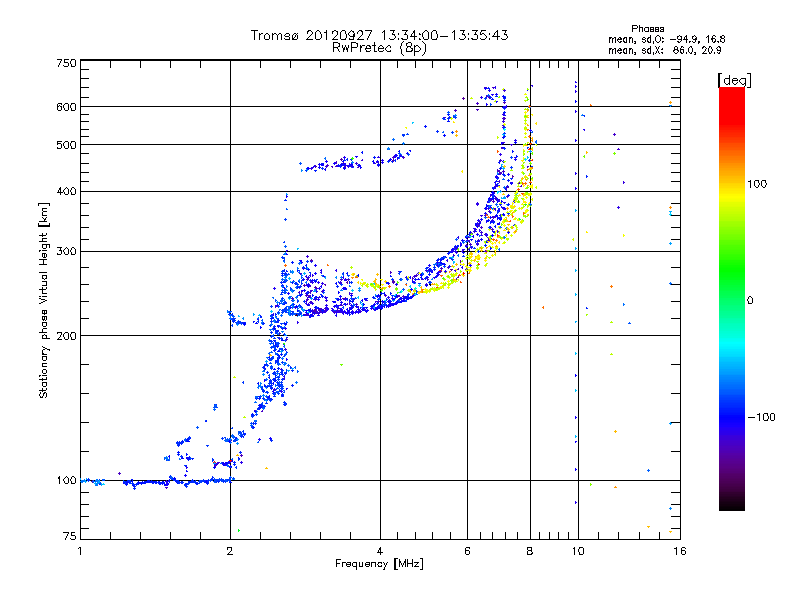The width and height of the screenshot is (800, 600).
Task: Click the y-axis tick label '300'
Action: (x=66, y=252)
